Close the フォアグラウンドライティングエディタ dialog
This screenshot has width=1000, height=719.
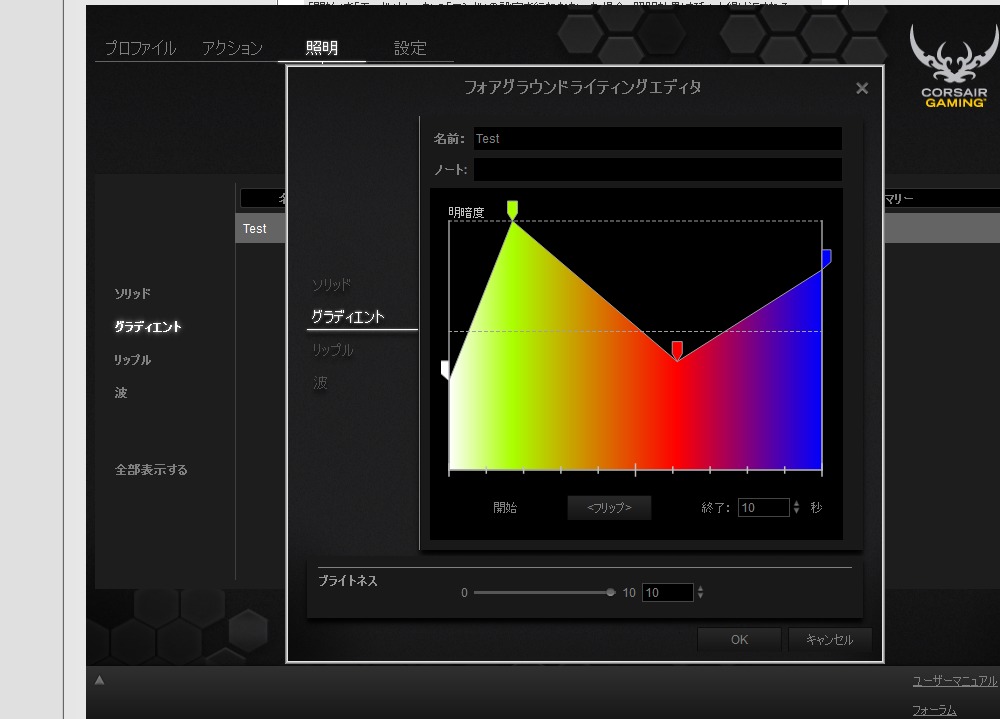tap(862, 88)
